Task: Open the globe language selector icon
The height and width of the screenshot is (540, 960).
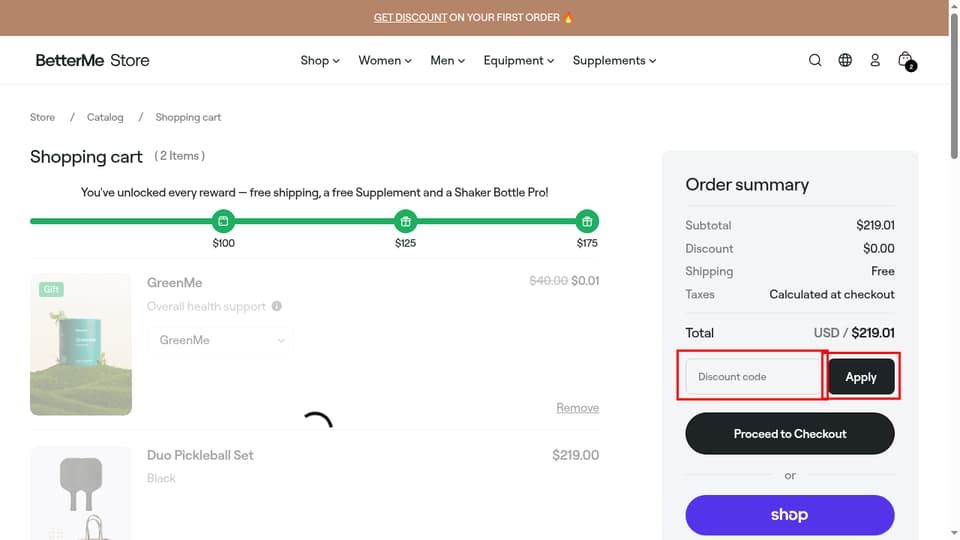Action: click(x=845, y=60)
